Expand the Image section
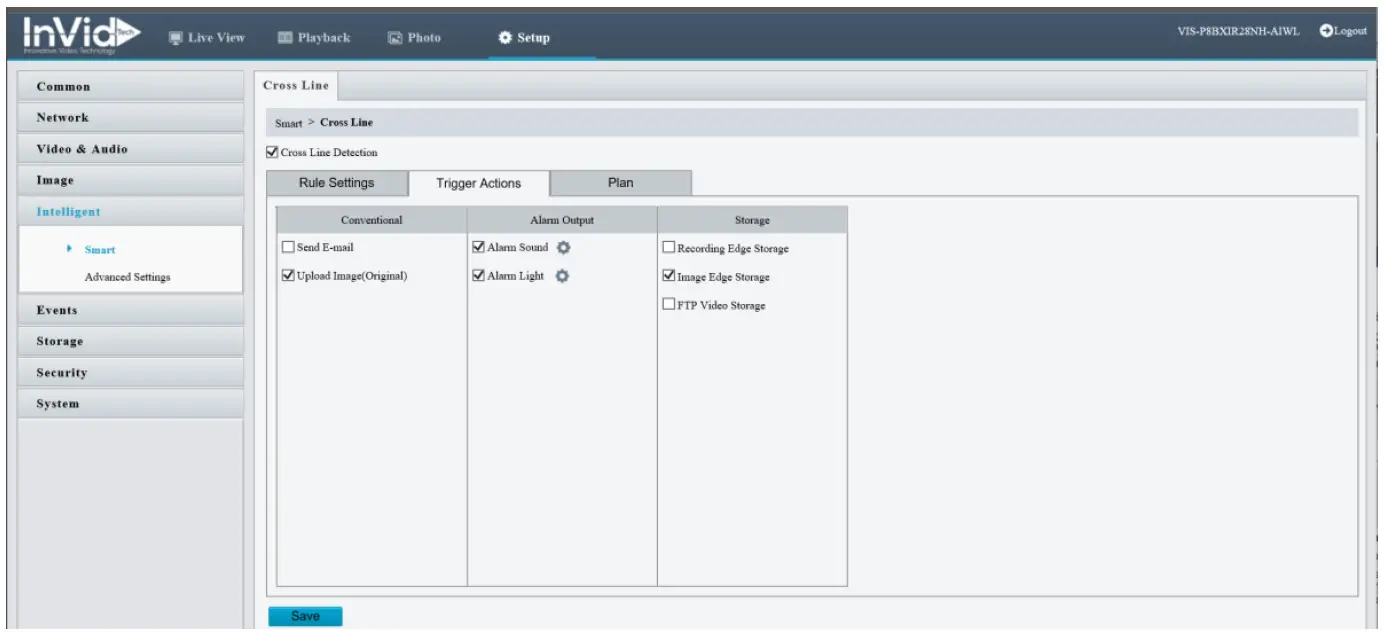 click(131, 180)
